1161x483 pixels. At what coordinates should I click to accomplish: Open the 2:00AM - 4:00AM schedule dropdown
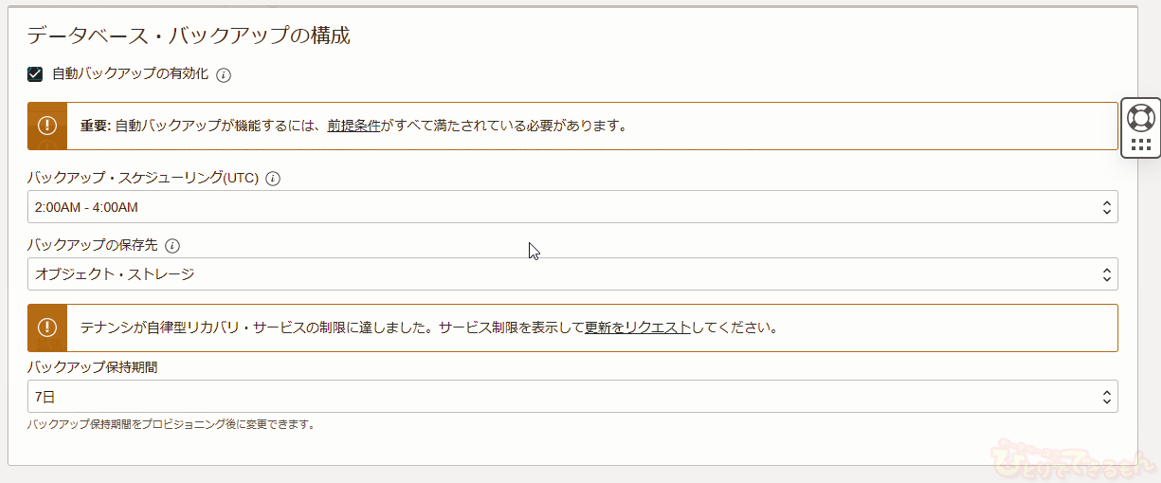(572, 207)
